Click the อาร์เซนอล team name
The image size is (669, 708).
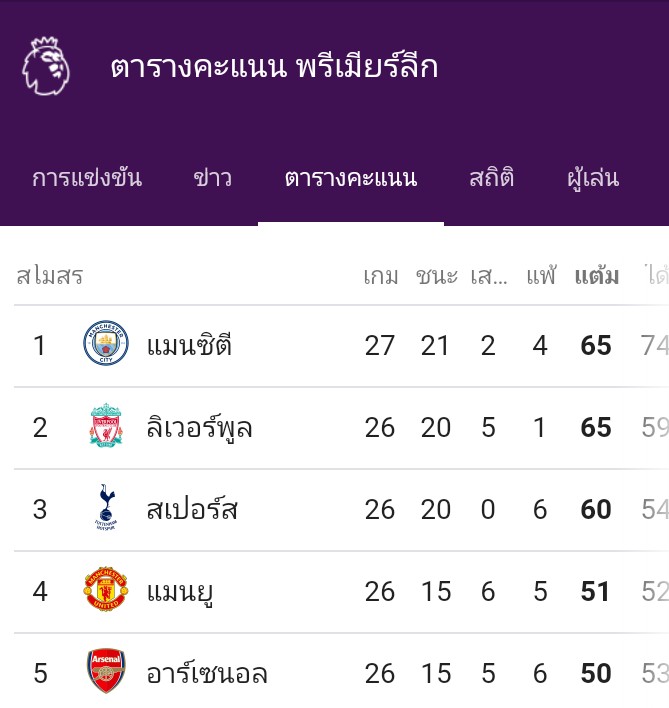pyautogui.click(x=207, y=673)
